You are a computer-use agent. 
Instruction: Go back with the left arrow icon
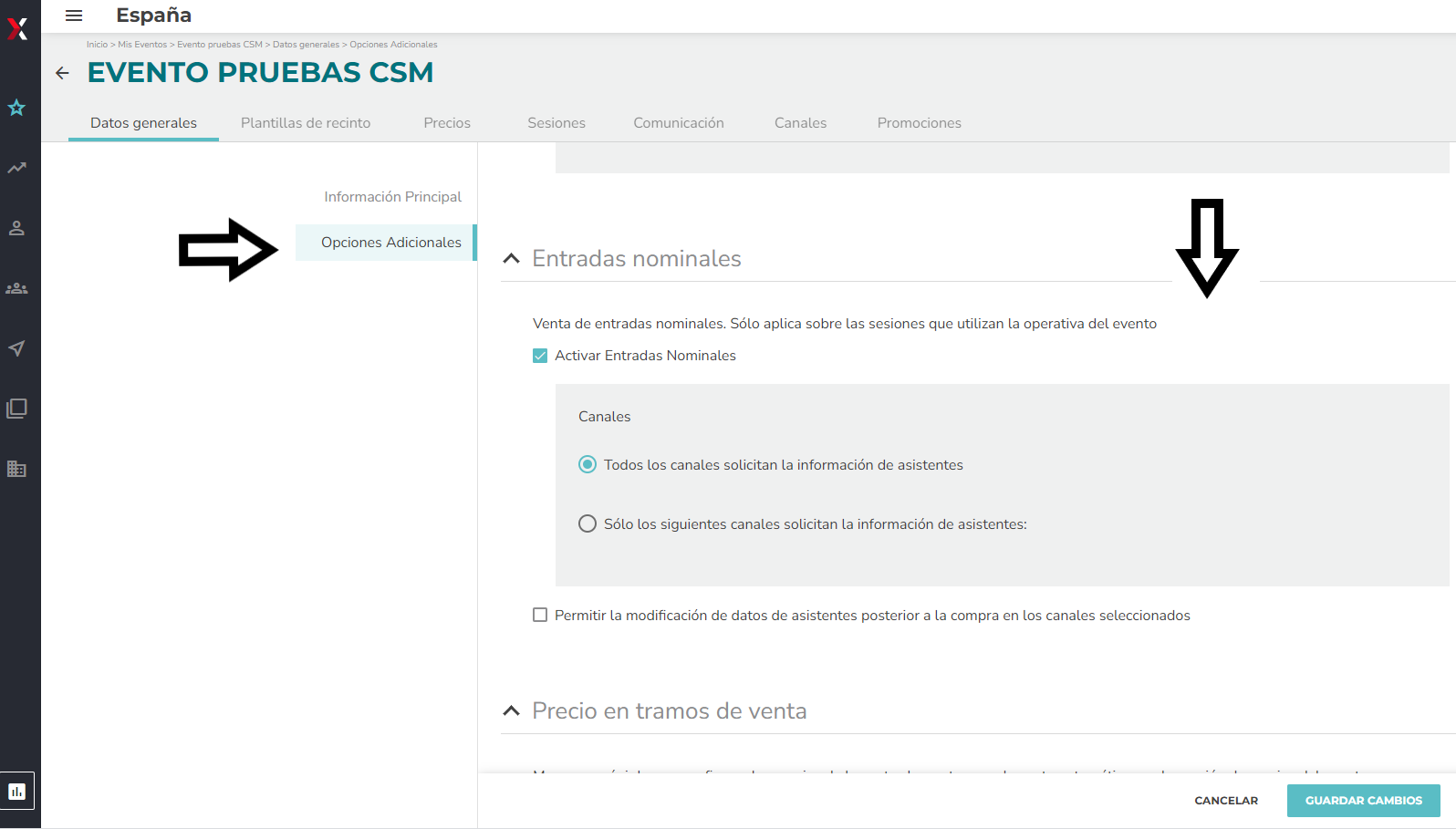[62, 73]
